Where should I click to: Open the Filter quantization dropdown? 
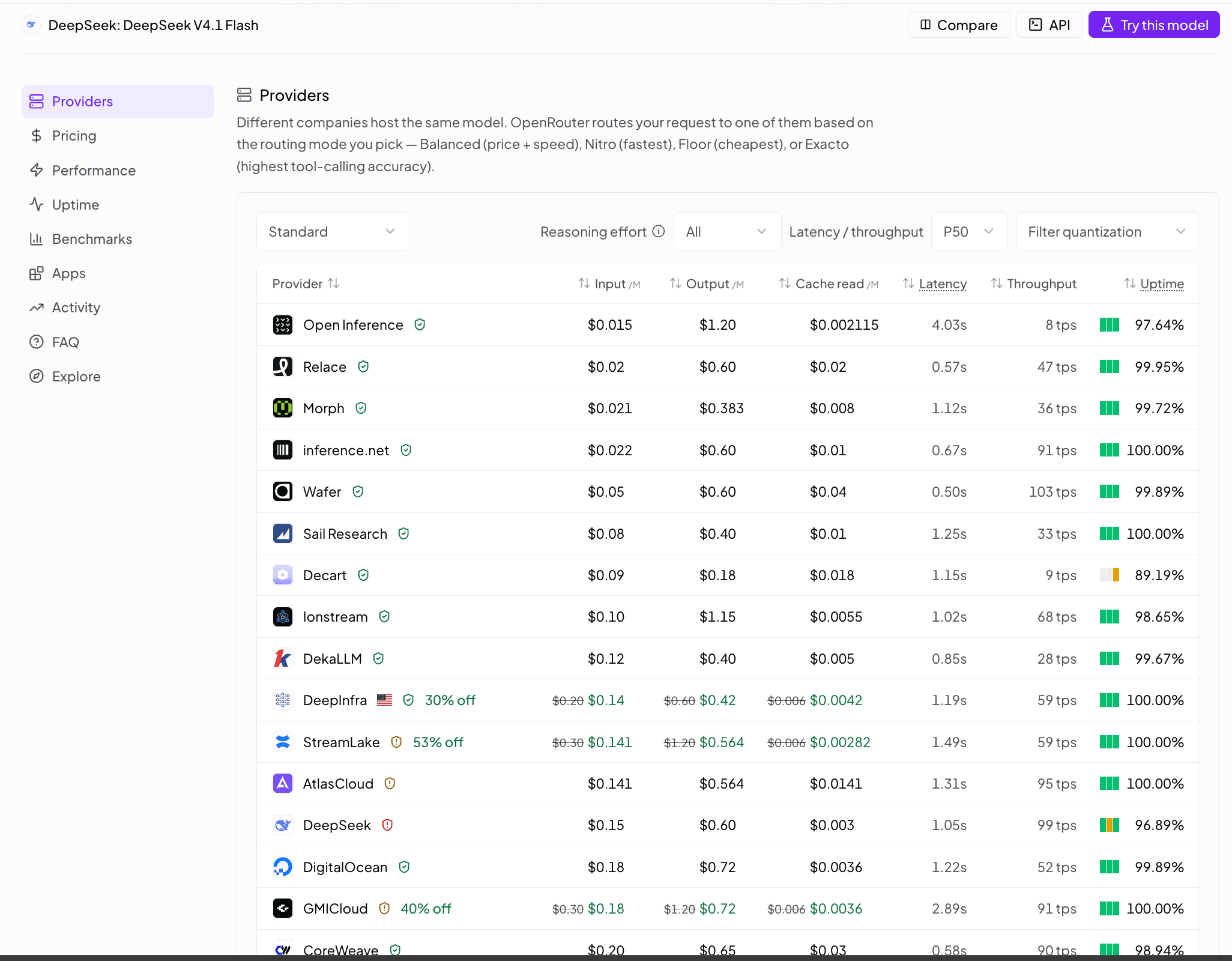point(1108,231)
